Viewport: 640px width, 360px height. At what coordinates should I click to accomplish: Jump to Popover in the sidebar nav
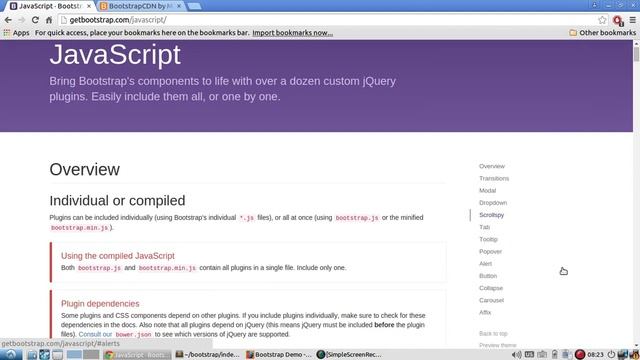[x=490, y=251]
